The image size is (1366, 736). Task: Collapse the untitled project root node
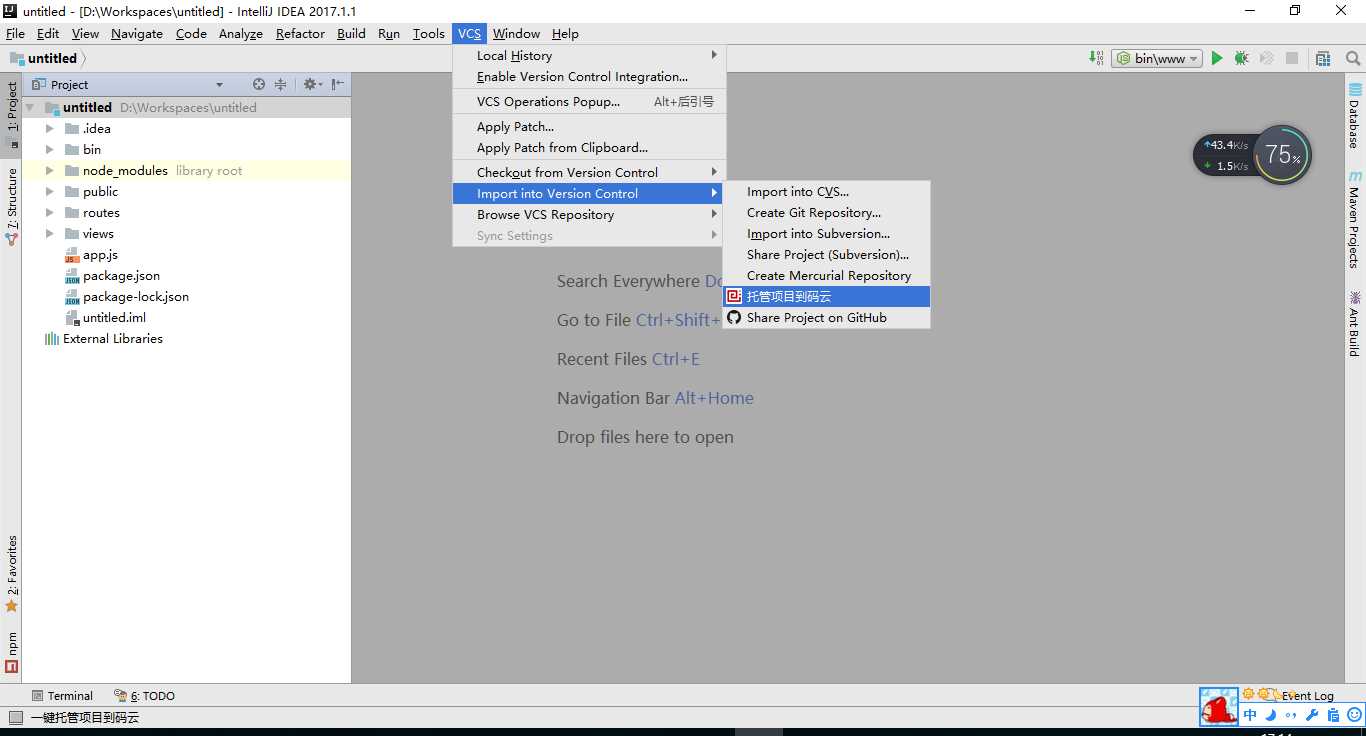(x=31, y=108)
